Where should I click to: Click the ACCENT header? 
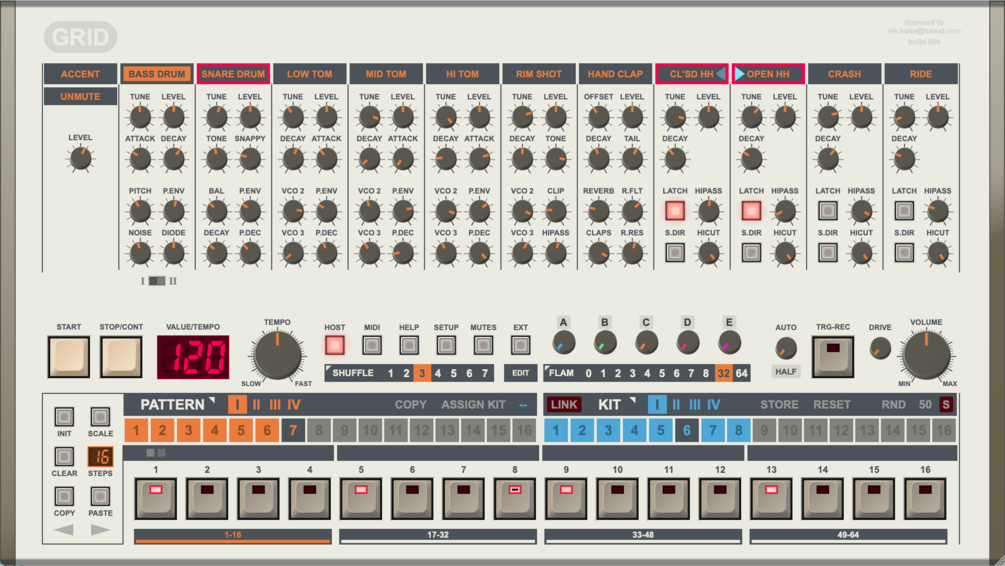point(80,74)
